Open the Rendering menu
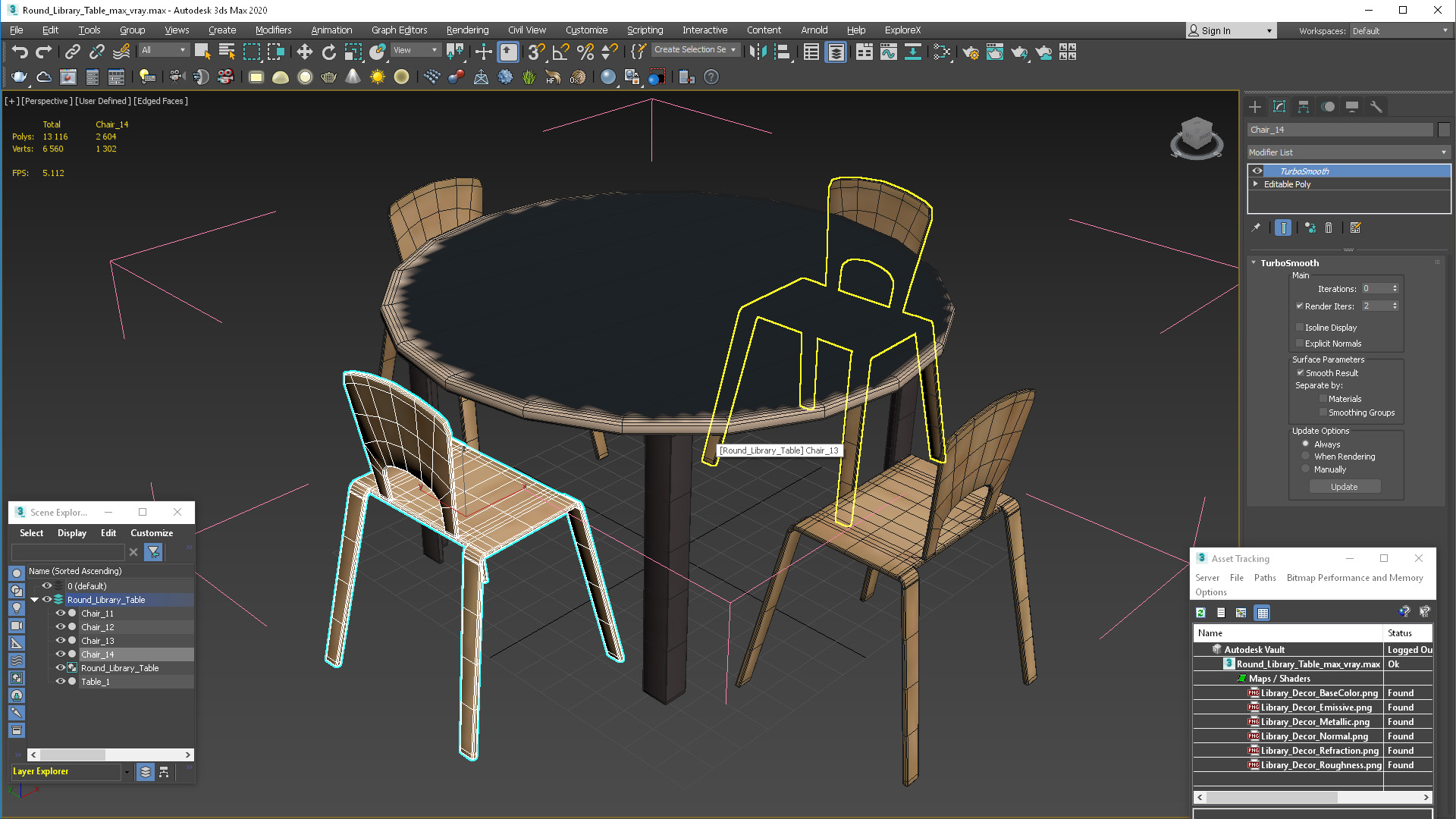1456x819 pixels. tap(467, 30)
